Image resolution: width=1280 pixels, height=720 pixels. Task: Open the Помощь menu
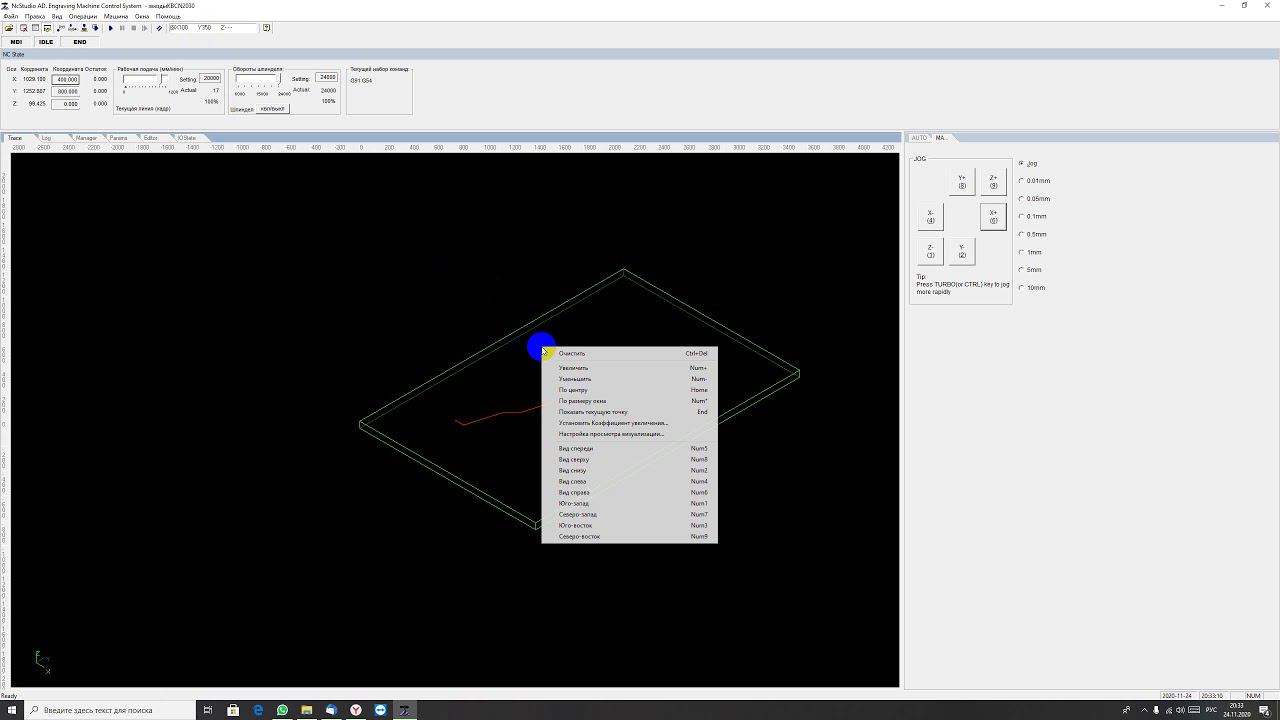[168, 16]
